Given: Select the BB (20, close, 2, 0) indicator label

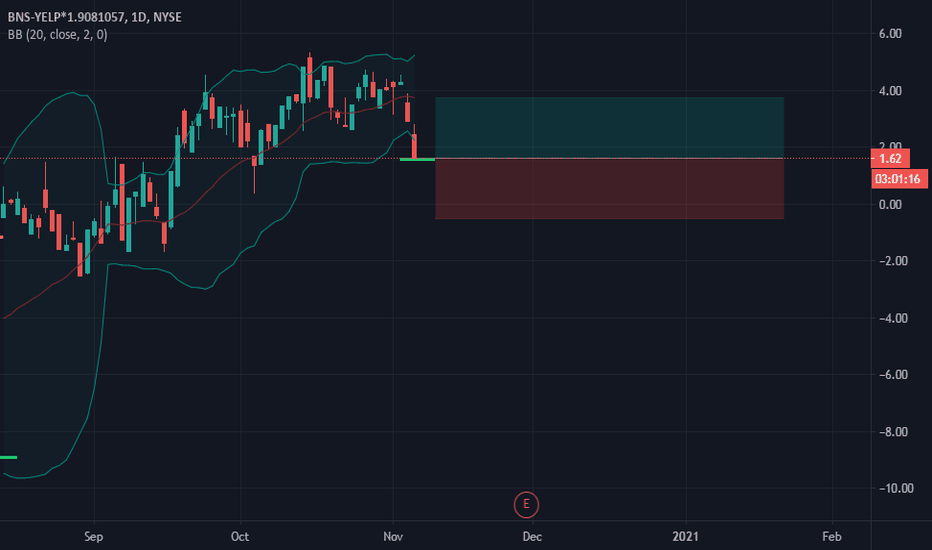Looking at the screenshot, I should (58, 35).
